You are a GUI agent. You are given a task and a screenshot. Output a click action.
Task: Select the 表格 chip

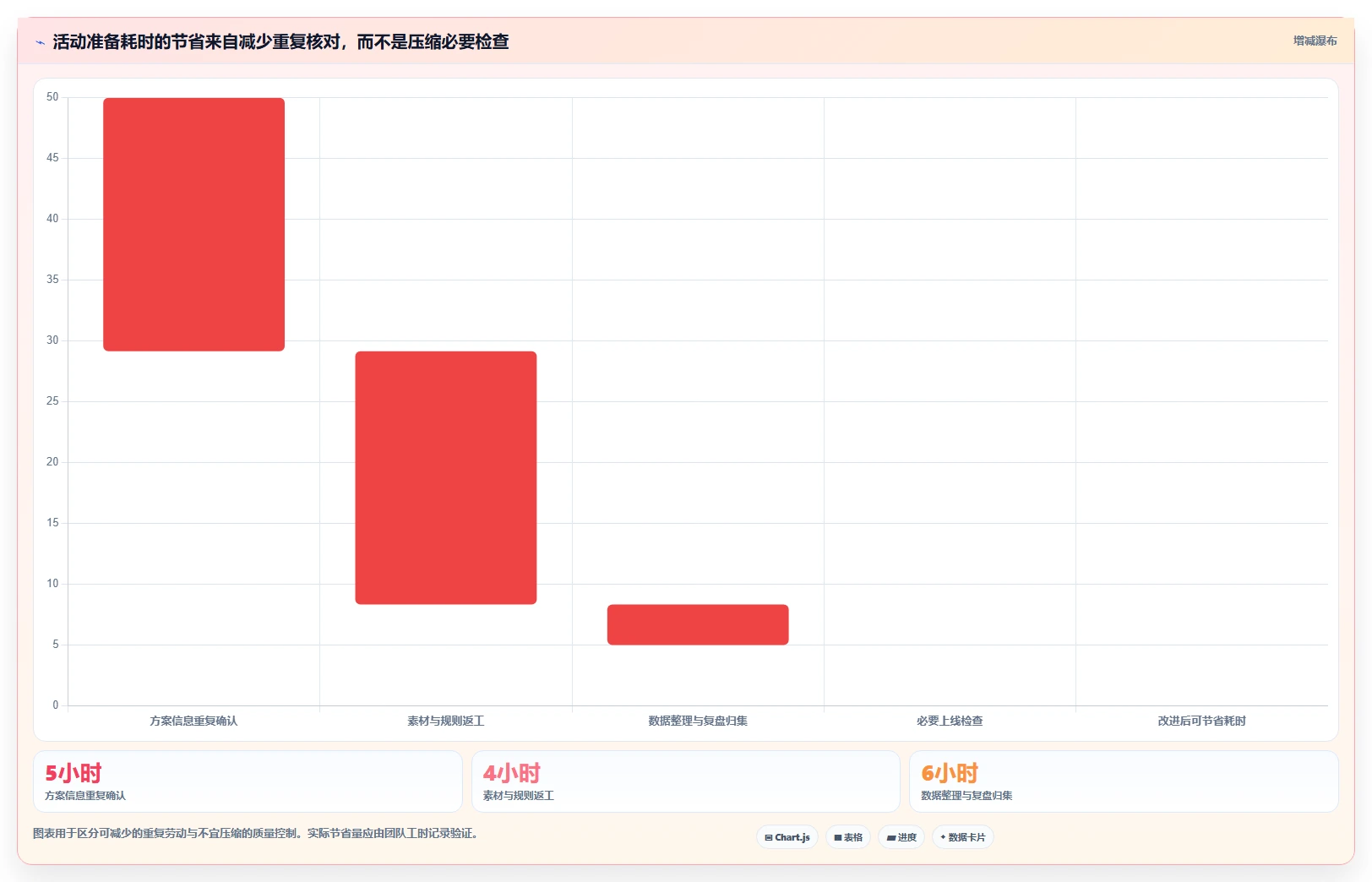pos(848,837)
